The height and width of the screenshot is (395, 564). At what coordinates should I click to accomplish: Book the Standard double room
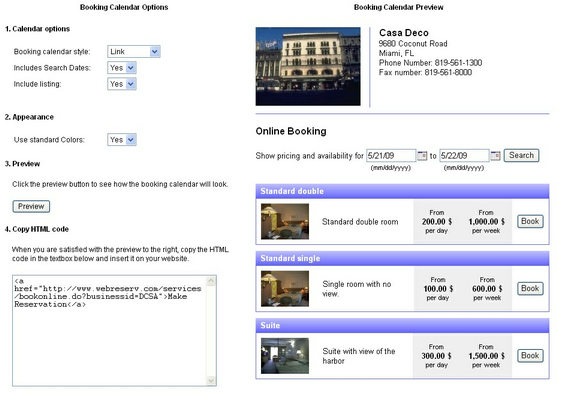pyautogui.click(x=530, y=221)
